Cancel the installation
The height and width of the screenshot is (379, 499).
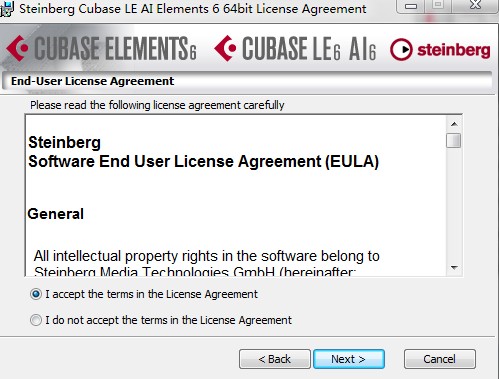coord(440,359)
